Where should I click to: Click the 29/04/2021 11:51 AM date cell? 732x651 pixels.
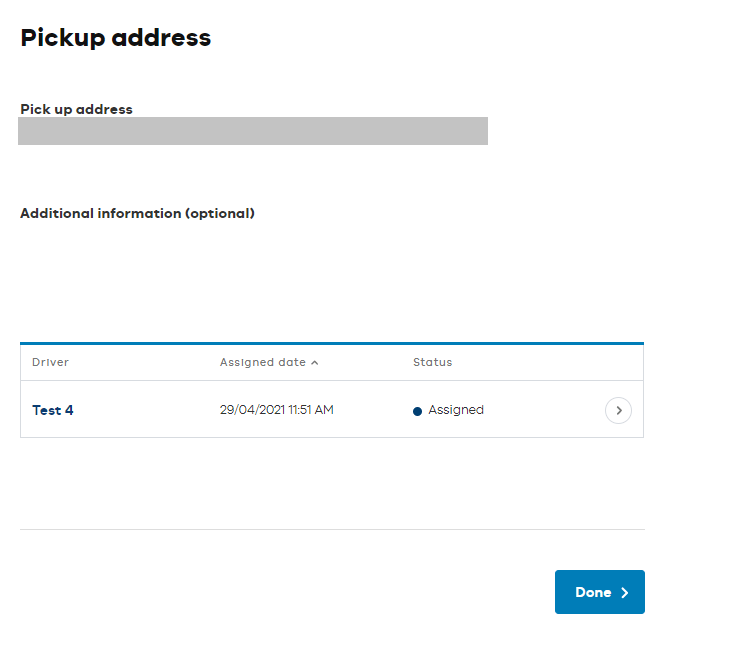pos(277,410)
